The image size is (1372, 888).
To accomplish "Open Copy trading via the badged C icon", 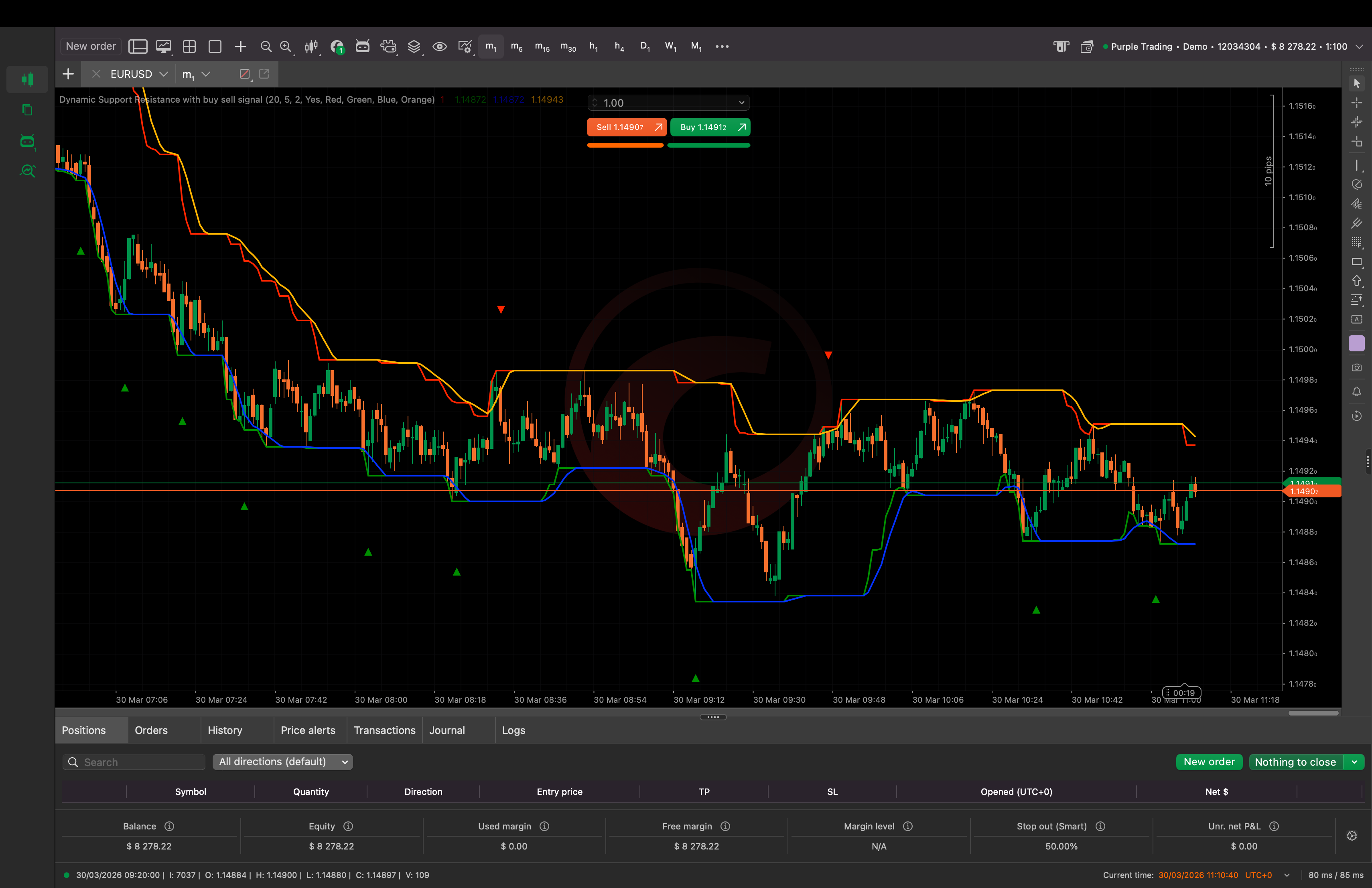I will (337, 47).
